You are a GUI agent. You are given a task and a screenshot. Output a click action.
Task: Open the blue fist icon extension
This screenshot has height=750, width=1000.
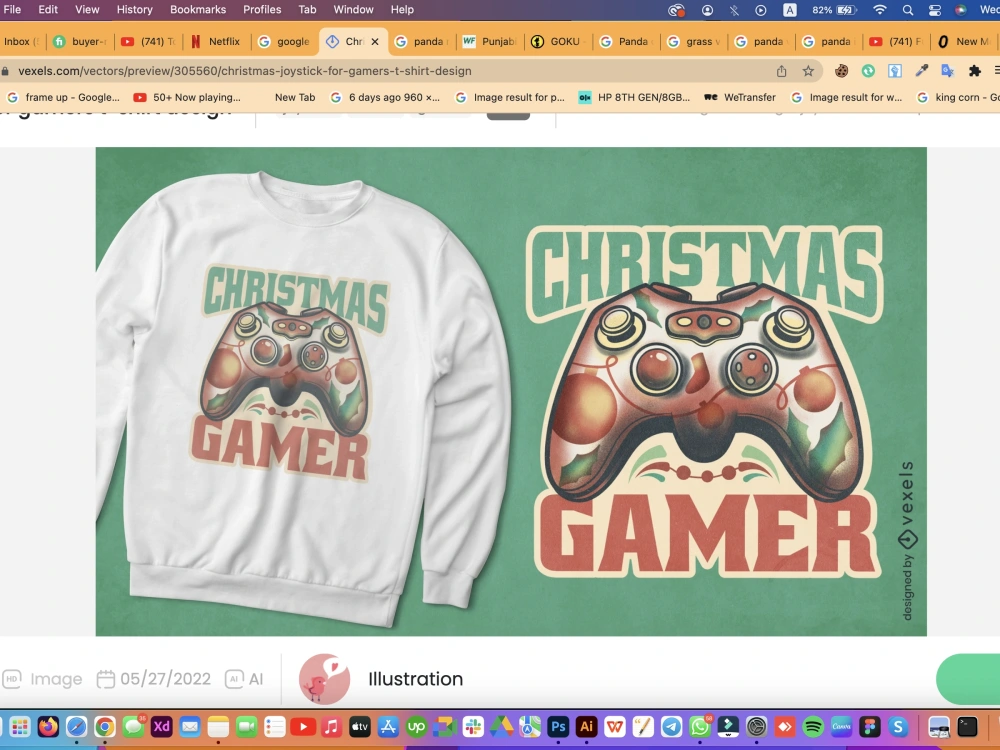(895, 71)
